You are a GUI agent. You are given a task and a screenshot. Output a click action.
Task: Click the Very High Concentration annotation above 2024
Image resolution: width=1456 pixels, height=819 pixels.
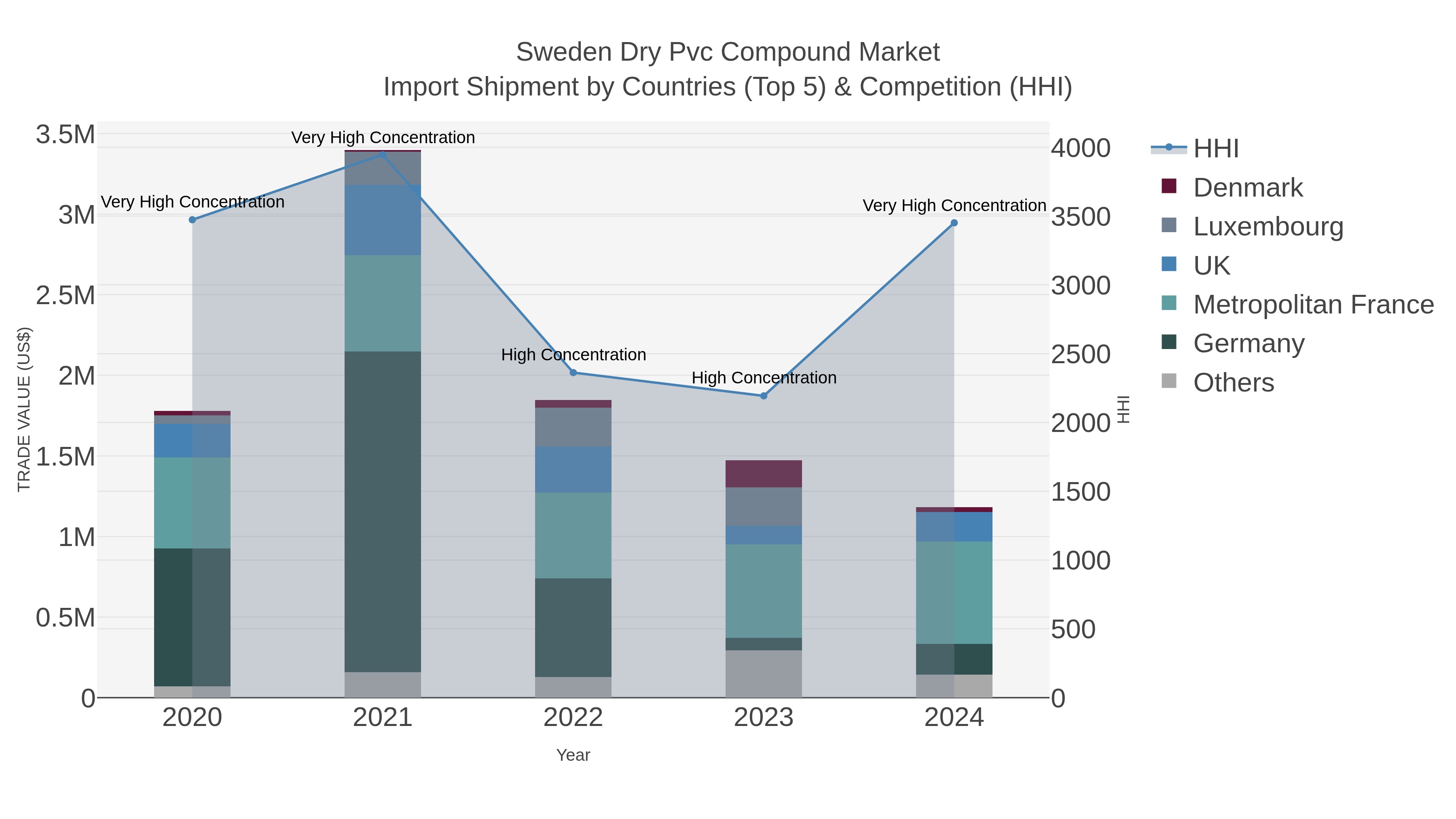pos(954,205)
